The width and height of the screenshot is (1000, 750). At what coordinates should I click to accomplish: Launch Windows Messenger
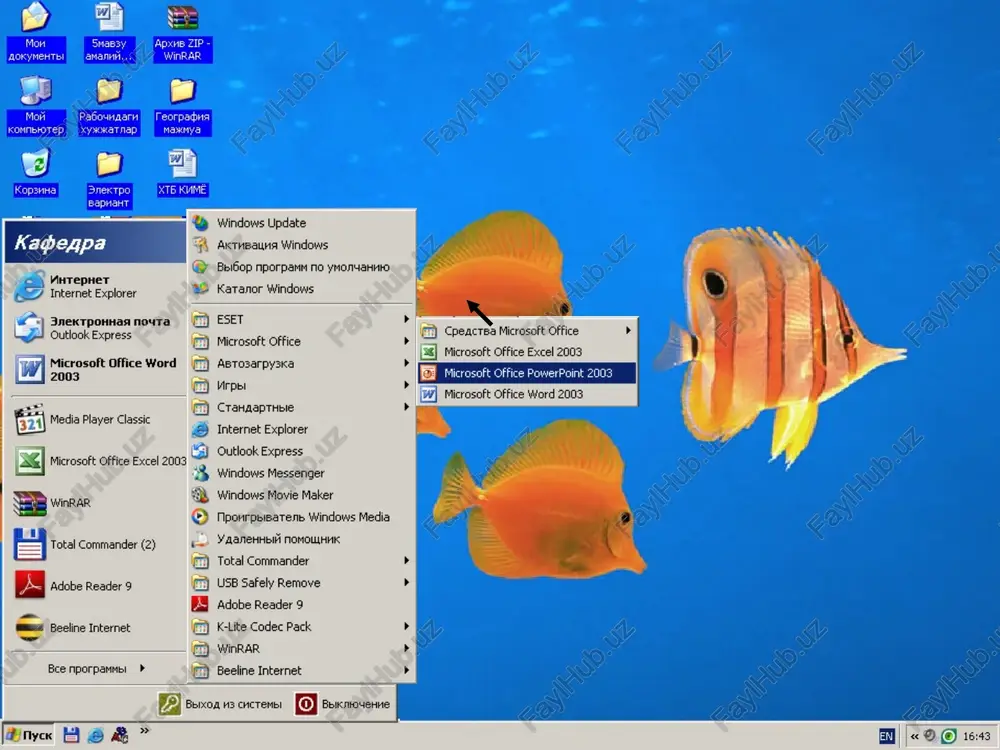tap(301, 473)
